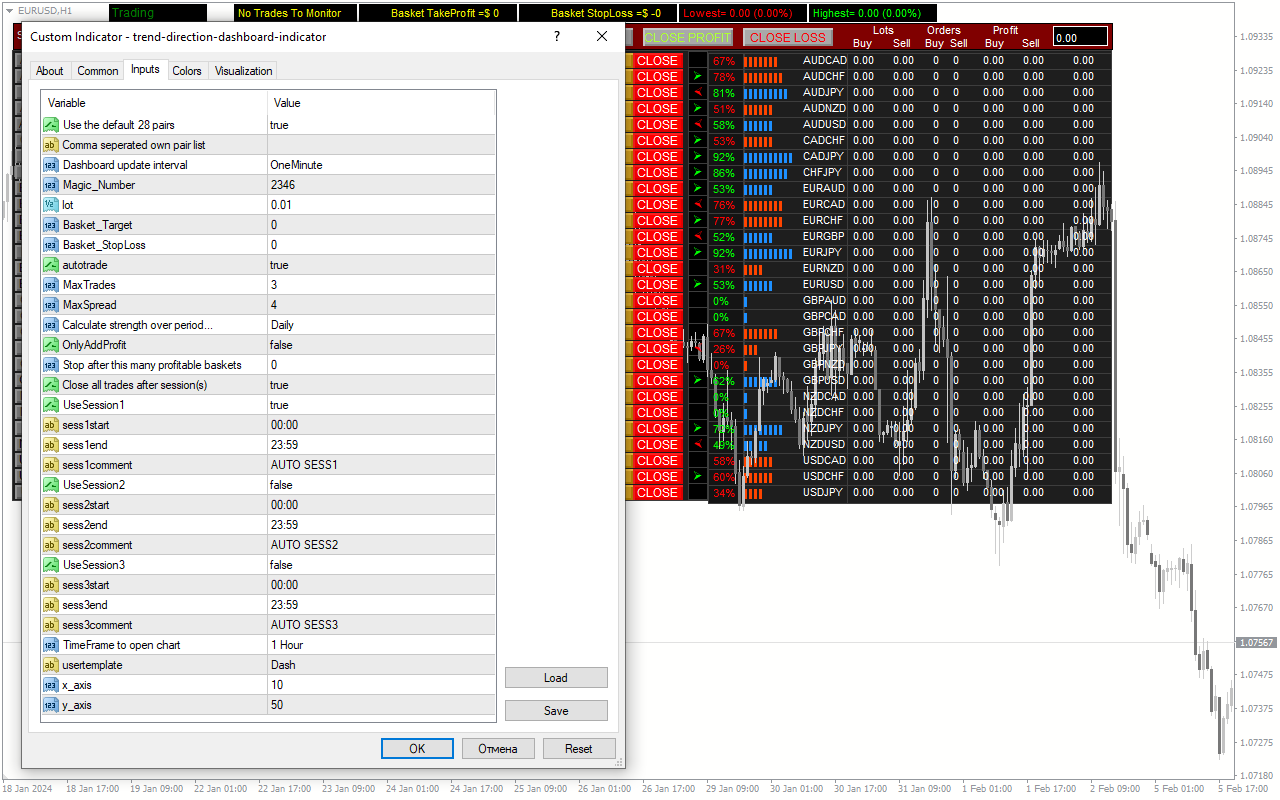
Task: Click the CLOSE button for AUDCAD
Action: pos(657,60)
